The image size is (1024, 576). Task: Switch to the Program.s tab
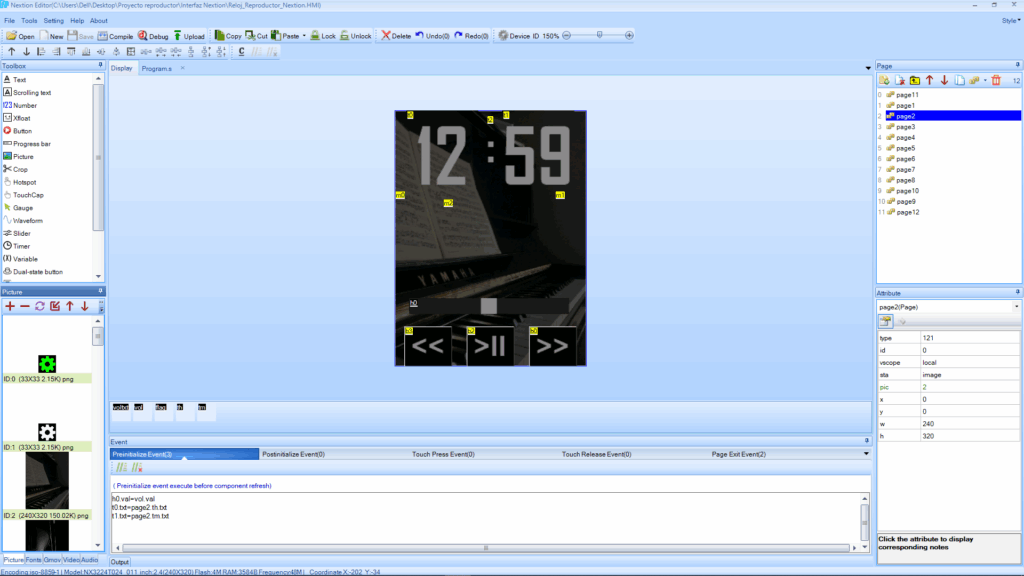click(x=156, y=68)
